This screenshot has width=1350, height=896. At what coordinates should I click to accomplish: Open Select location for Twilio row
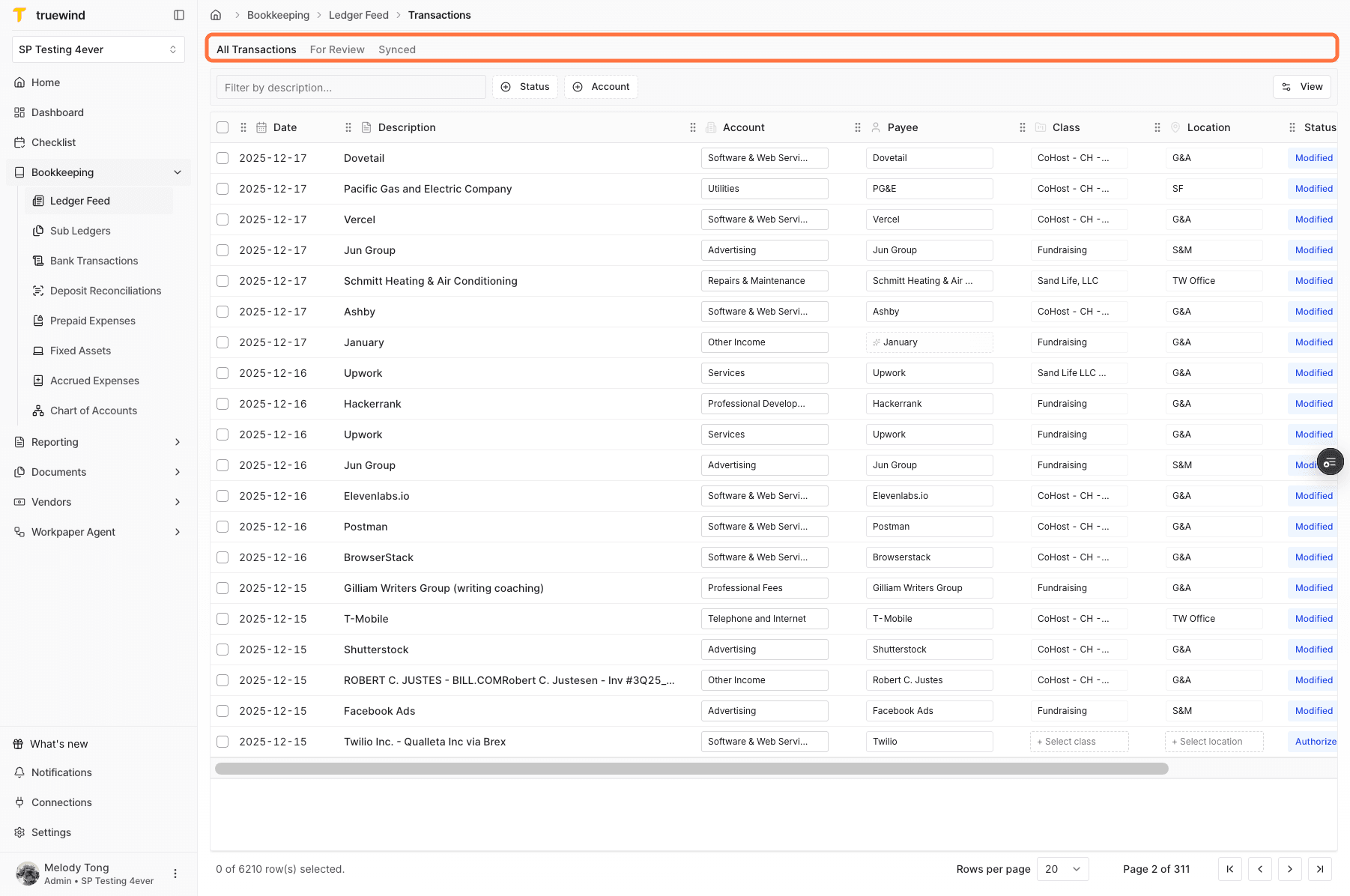pyautogui.click(x=1214, y=742)
